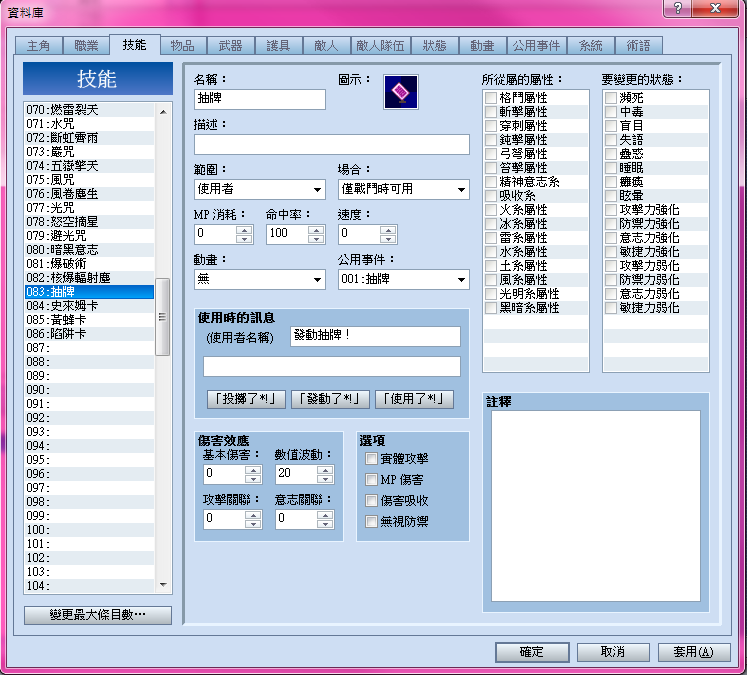Open 公用事件 dropdown showing 001:抽牌
This screenshot has height=675, width=747.
[404, 279]
